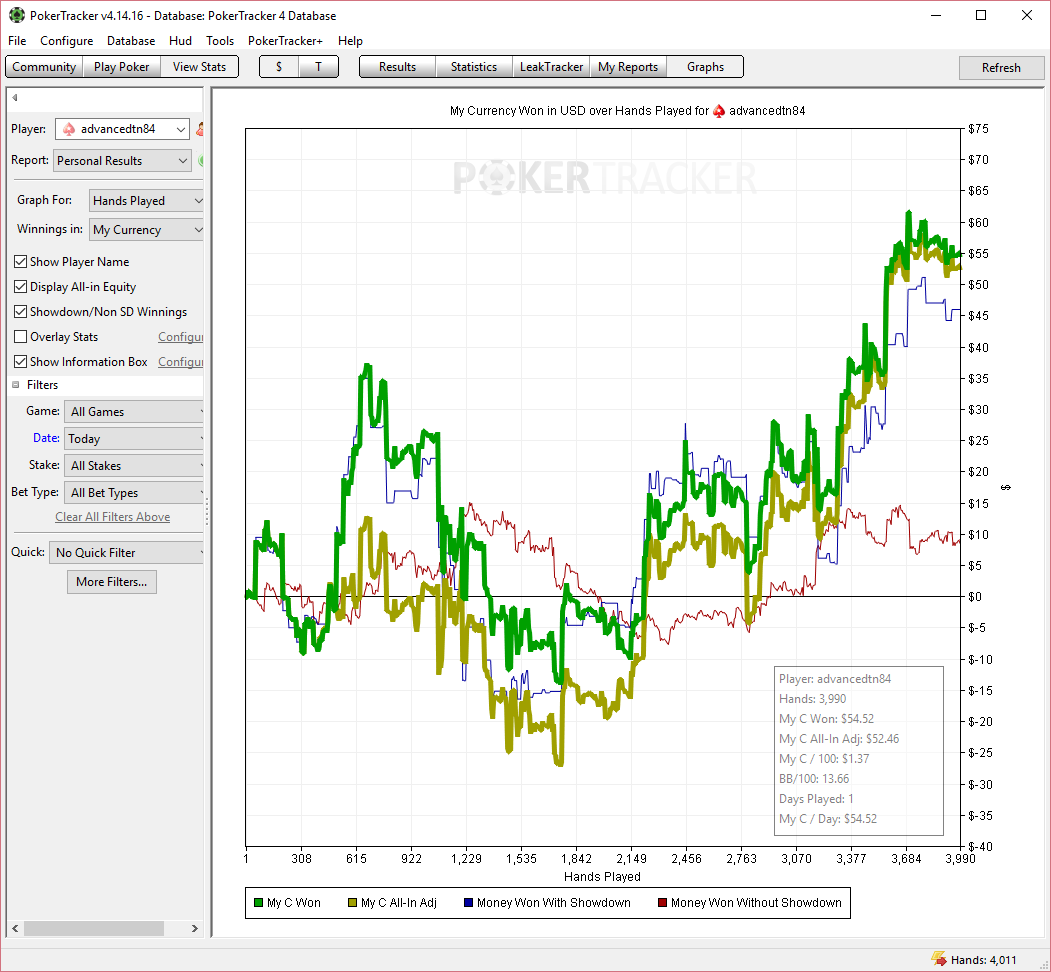1051x972 pixels.
Task: Open the Hud menu
Action: click(180, 41)
